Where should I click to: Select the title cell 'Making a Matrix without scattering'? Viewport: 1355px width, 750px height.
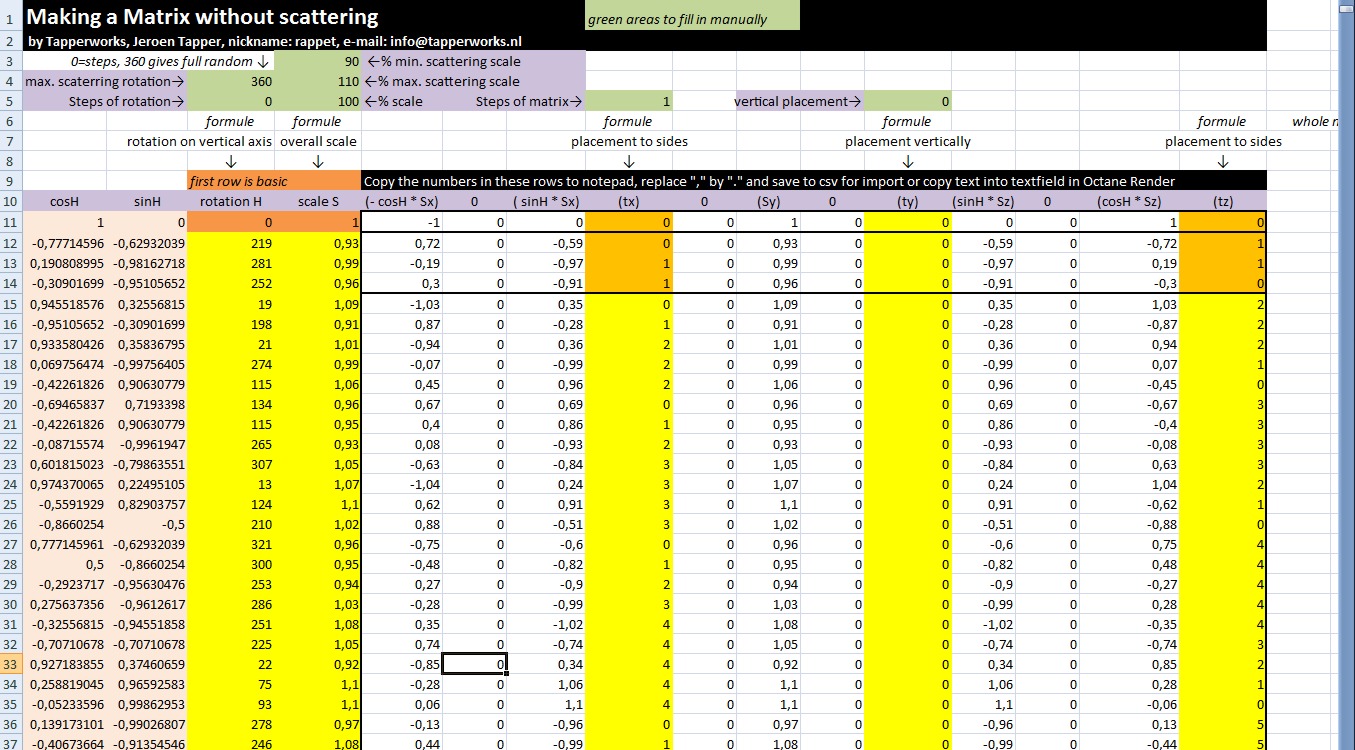(x=203, y=16)
